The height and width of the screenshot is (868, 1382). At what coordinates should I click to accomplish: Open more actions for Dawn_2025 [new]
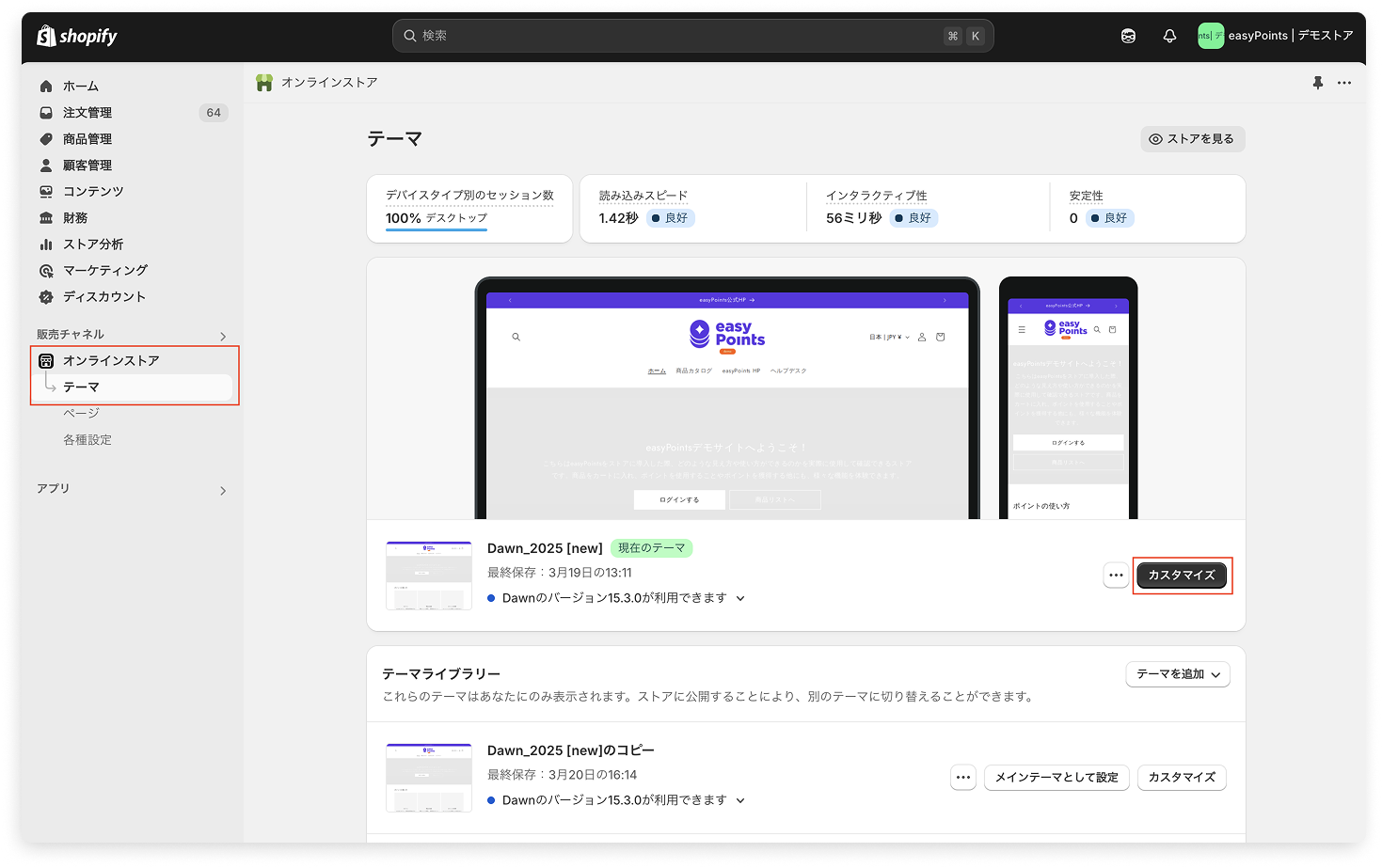(1116, 576)
